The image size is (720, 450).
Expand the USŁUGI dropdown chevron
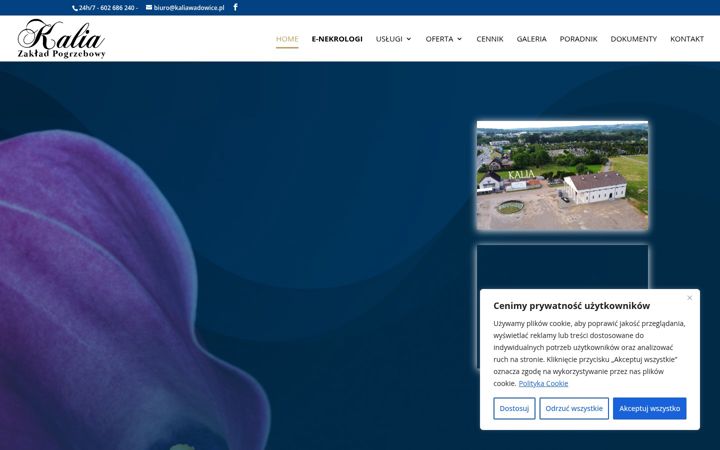[409, 39]
